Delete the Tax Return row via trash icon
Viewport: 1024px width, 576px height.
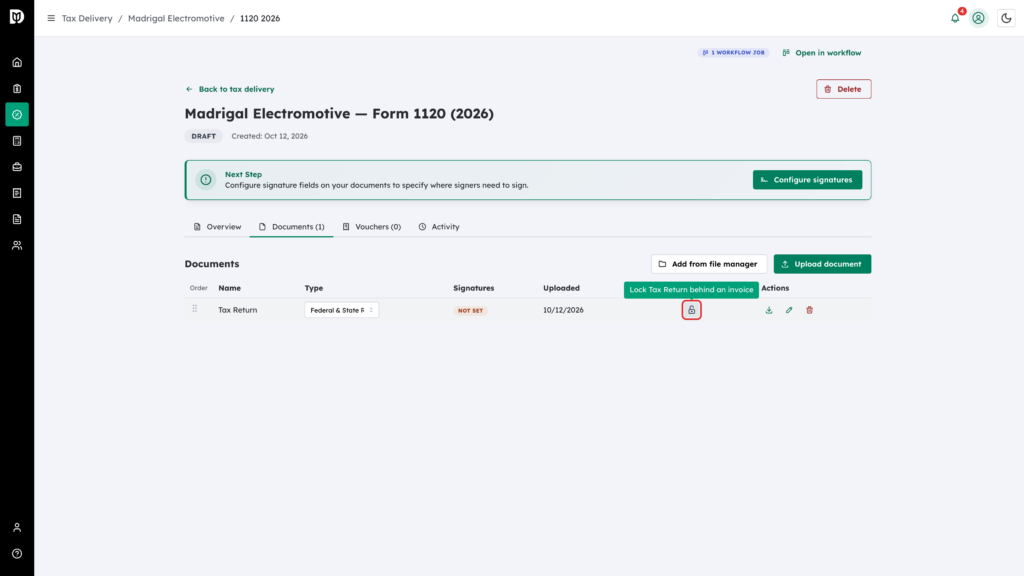click(x=809, y=310)
